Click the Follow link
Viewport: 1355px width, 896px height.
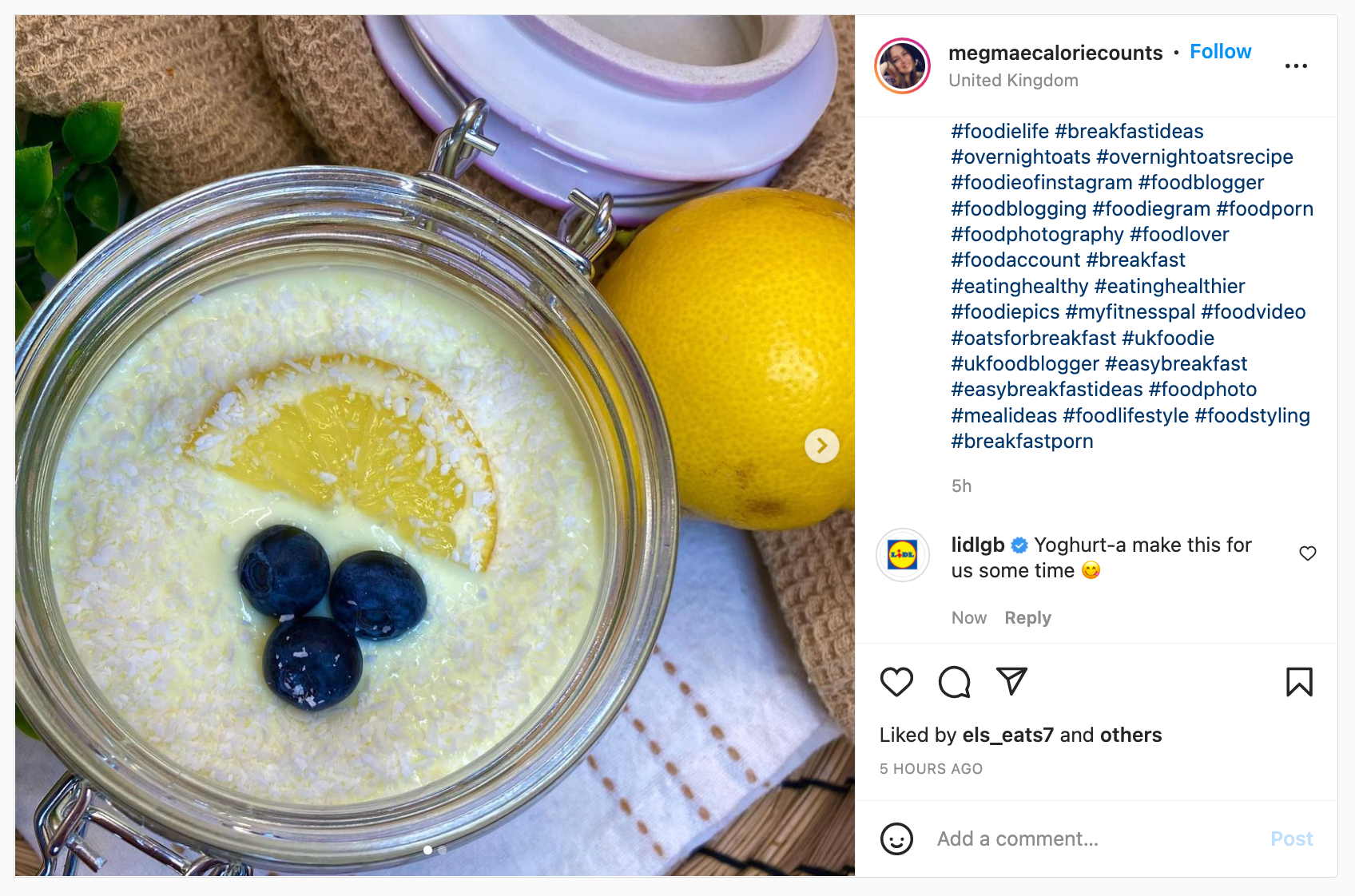tap(1220, 52)
